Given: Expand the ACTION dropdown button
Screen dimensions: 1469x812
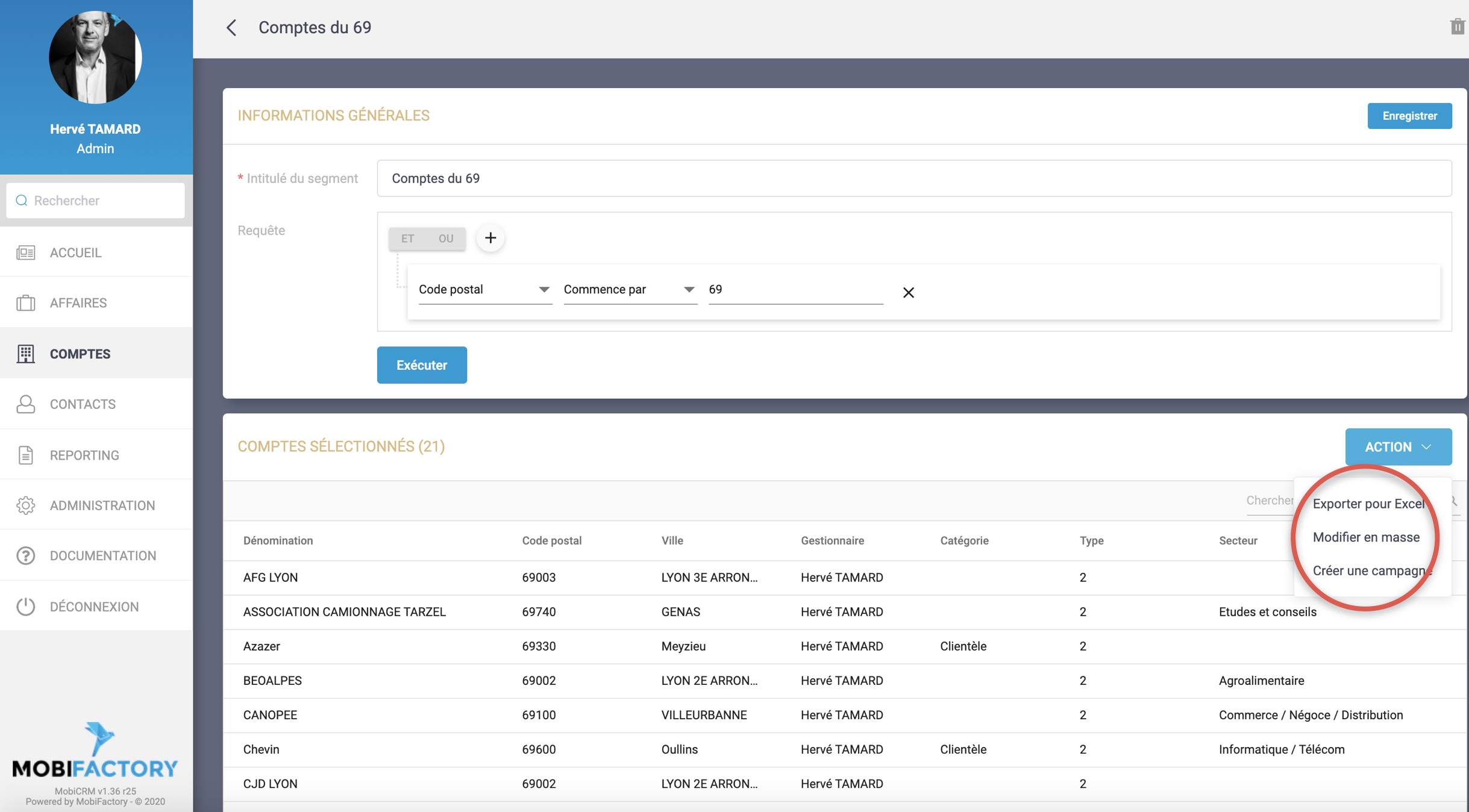Looking at the screenshot, I should click(1398, 447).
